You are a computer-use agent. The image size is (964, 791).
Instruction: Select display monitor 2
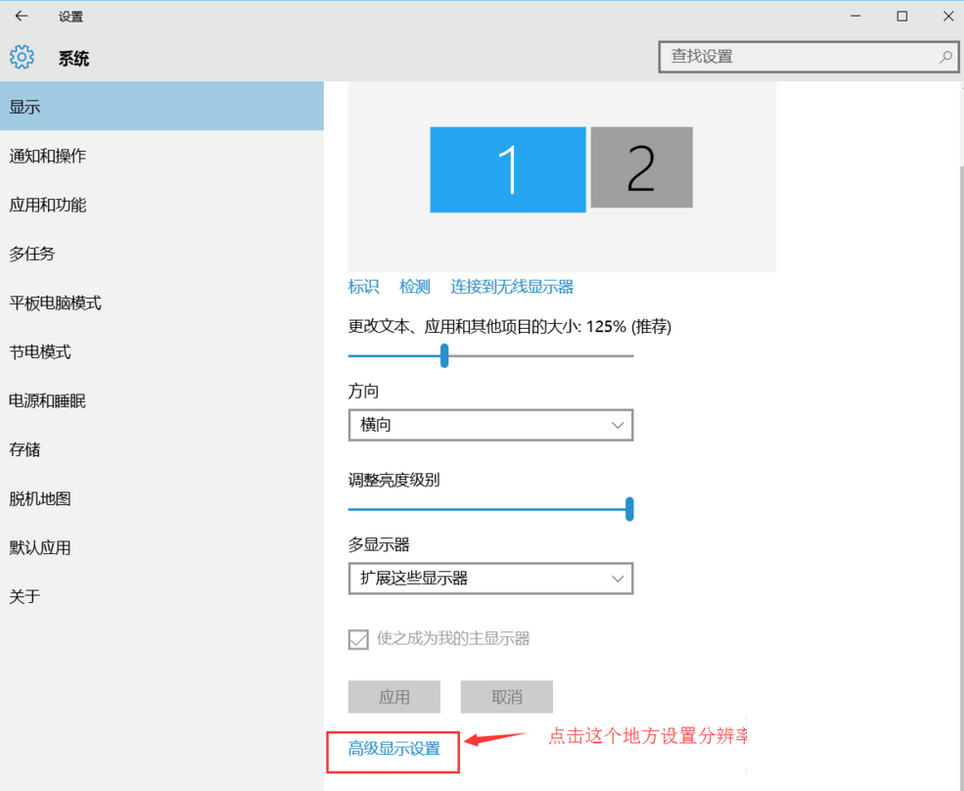pyautogui.click(x=641, y=167)
